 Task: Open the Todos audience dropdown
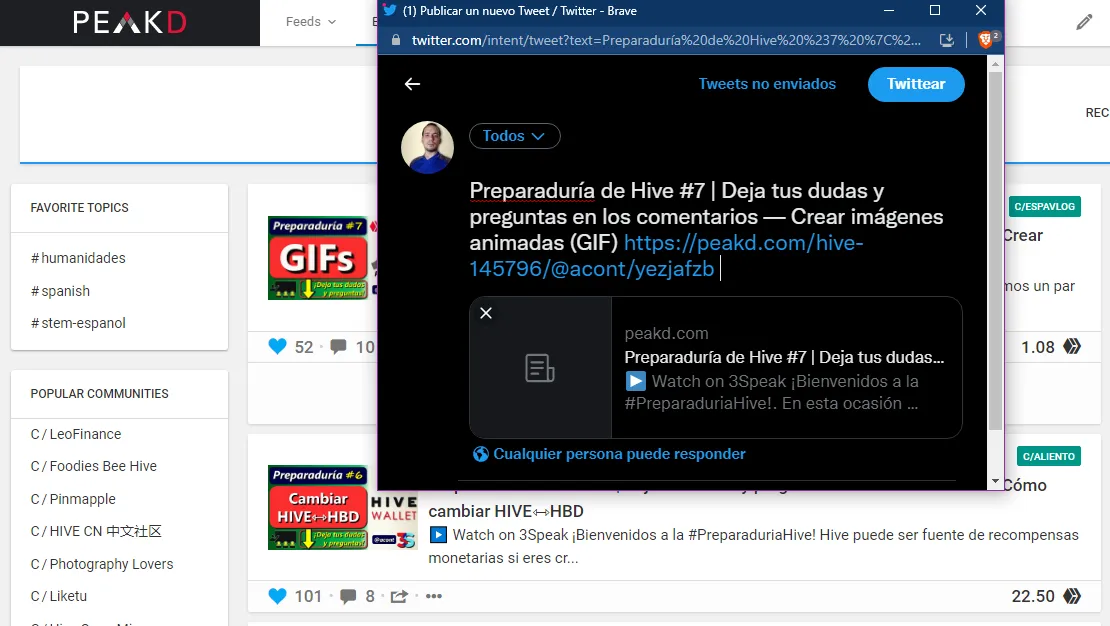tap(515, 136)
